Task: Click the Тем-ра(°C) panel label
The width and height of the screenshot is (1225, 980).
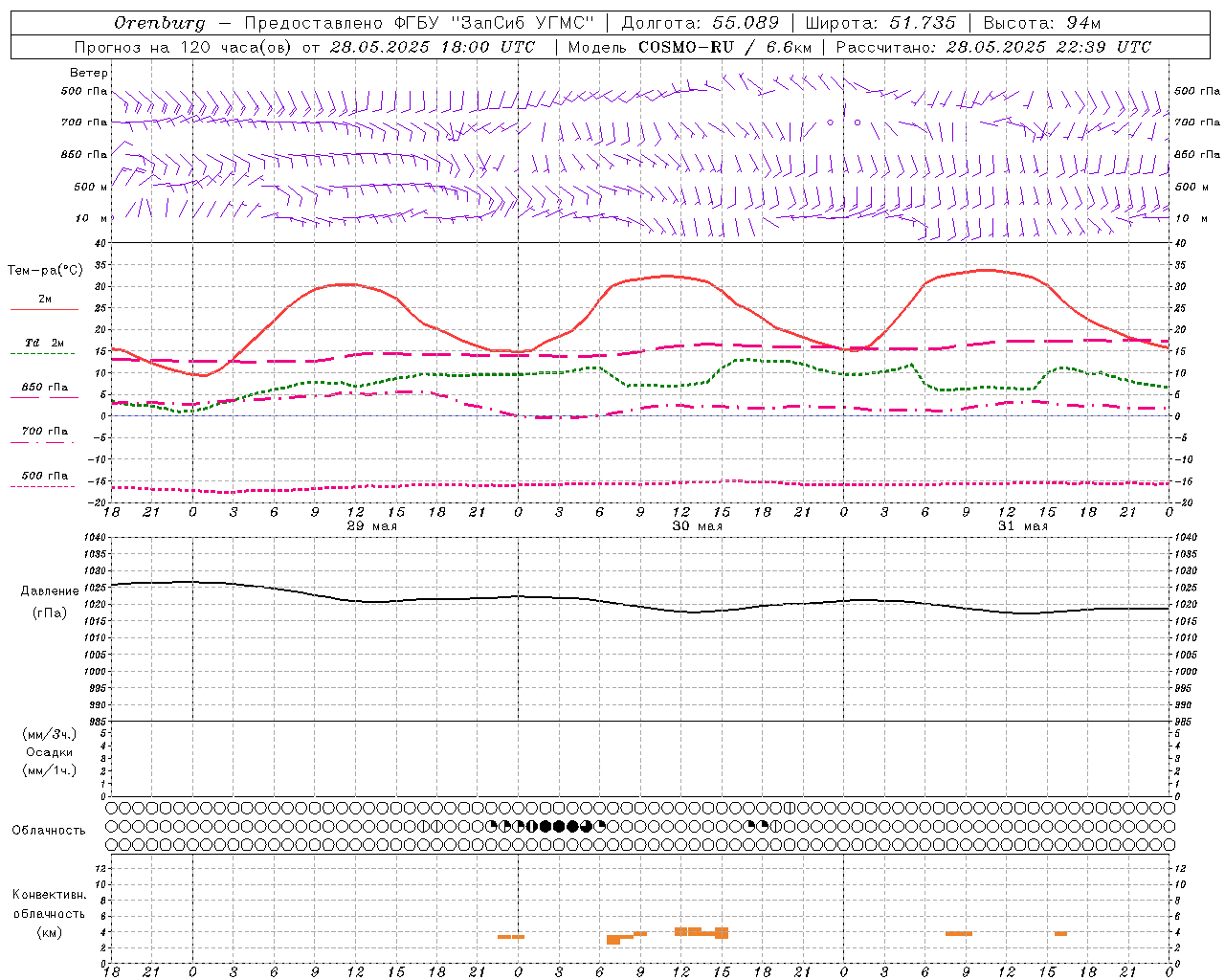Action: (x=45, y=270)
